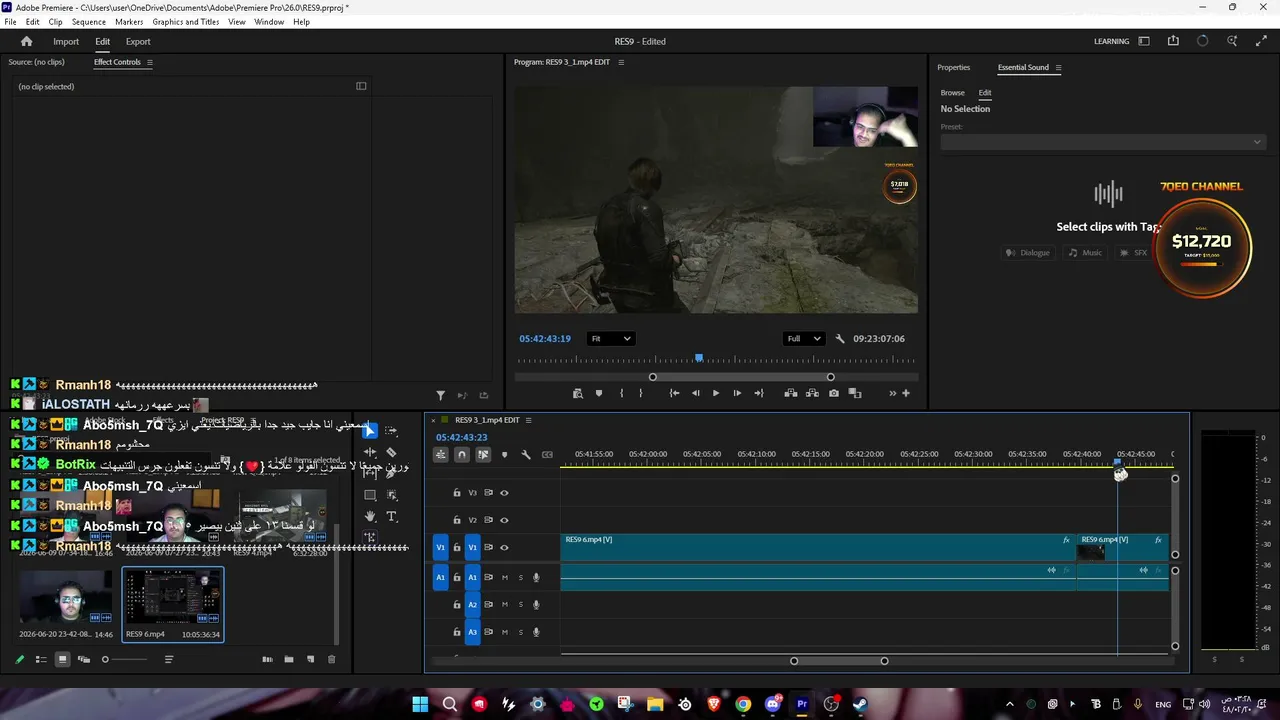This screenshot has height=720, width=1280.
Task: Delete selected item with trash icon
Action: 332,659
